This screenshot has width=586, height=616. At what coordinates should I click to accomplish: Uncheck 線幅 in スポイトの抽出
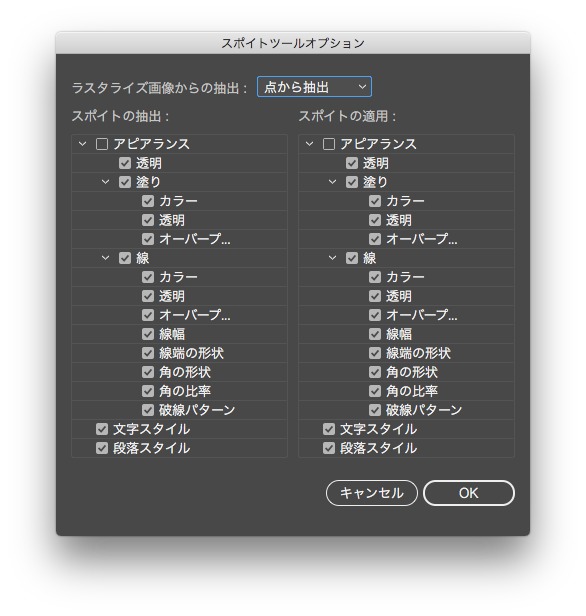pos(148,334)
